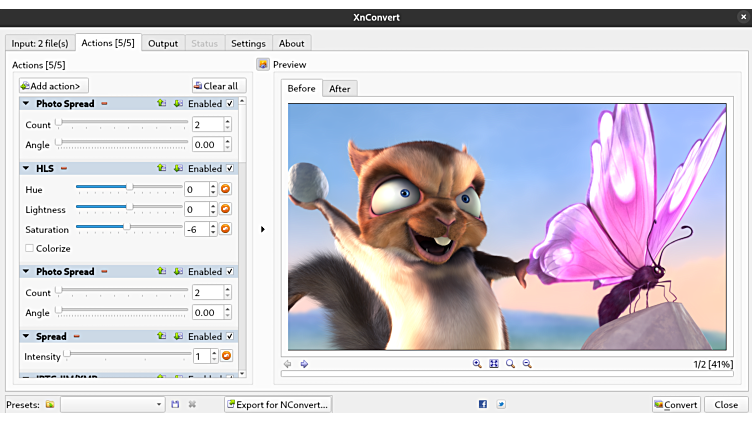Collapse the second Photo Spread section
Screen dimensions: 752x423
point(26,271)
